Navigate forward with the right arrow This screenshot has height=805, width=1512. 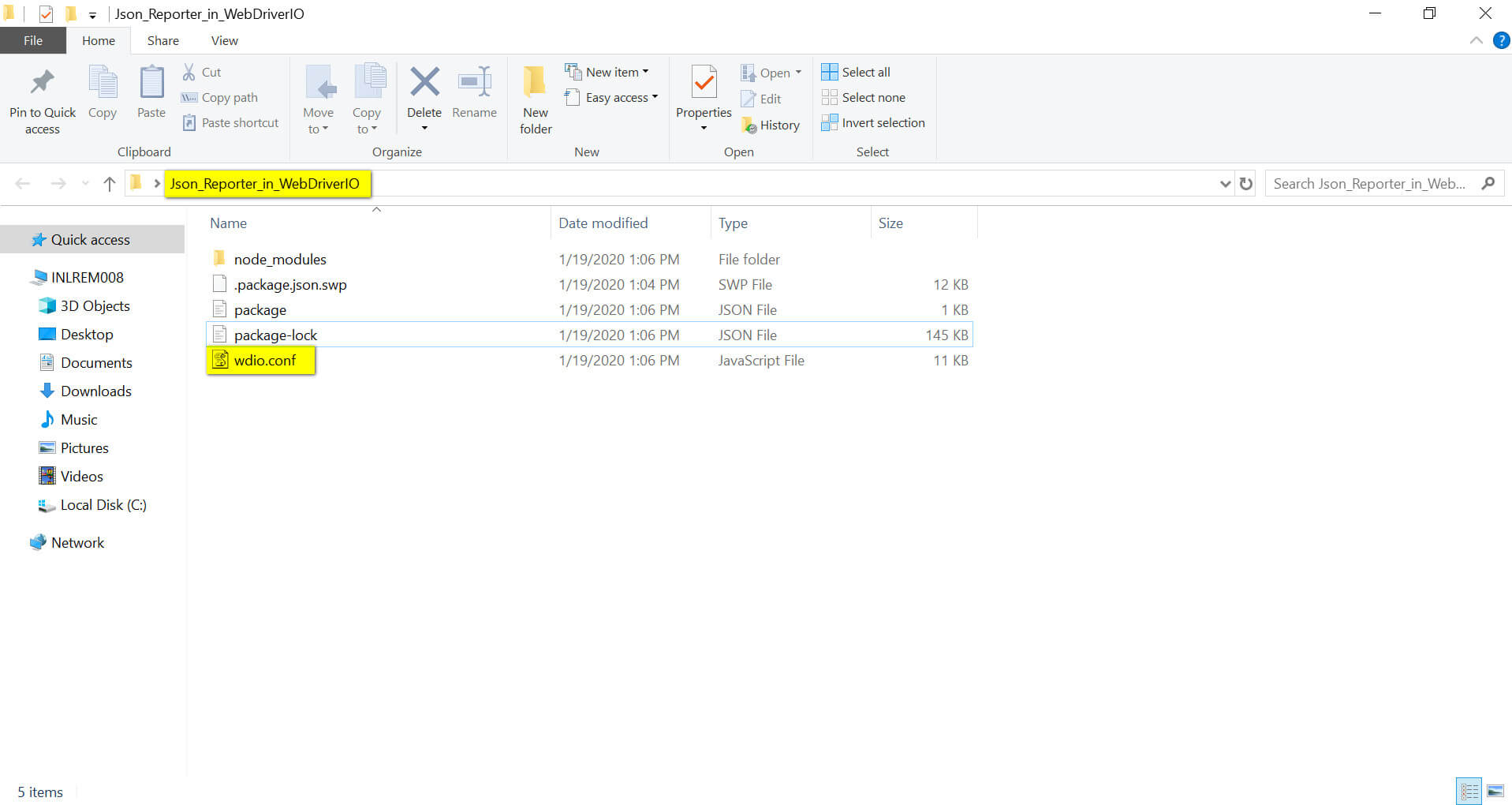58,184
